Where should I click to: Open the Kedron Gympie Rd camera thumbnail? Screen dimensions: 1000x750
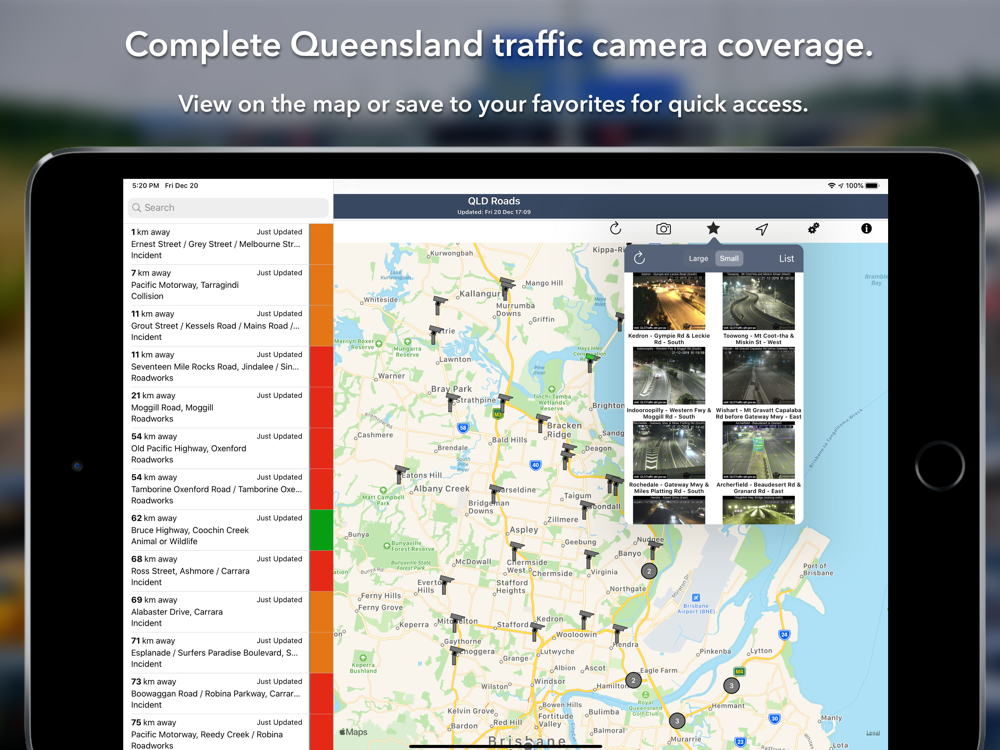click(x=669, y=302)
